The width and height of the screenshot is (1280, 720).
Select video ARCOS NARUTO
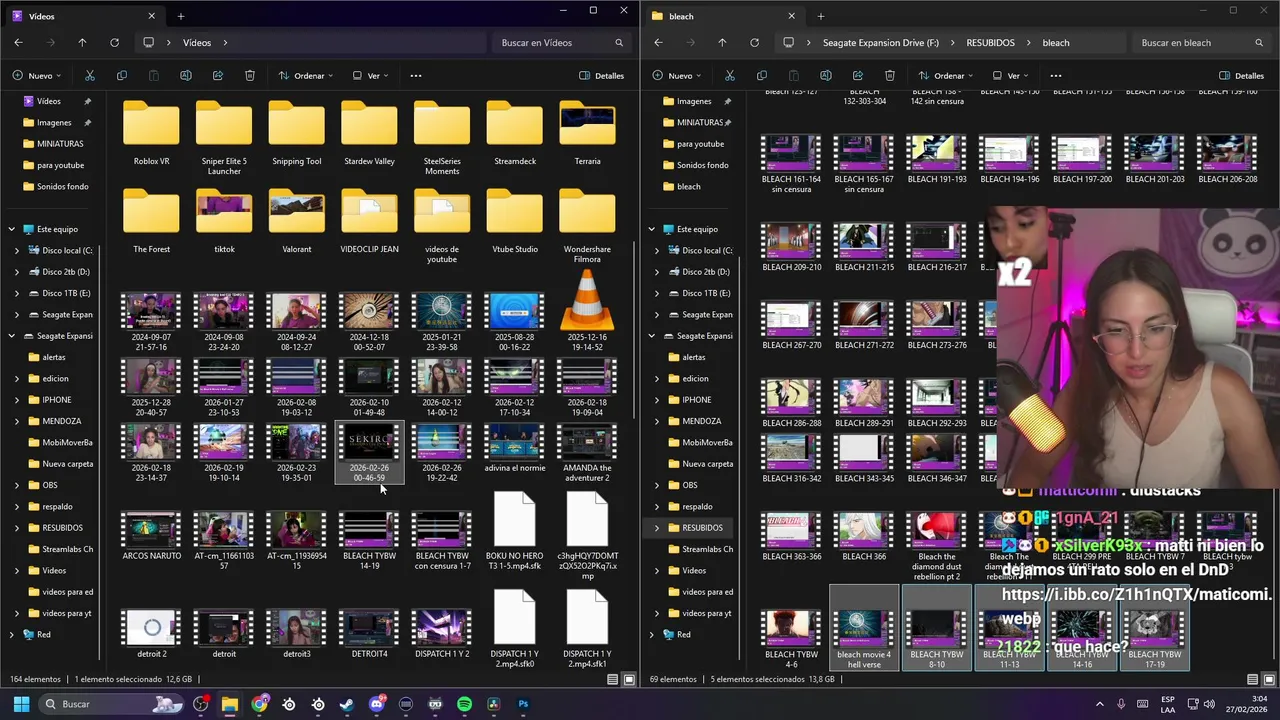152,536
